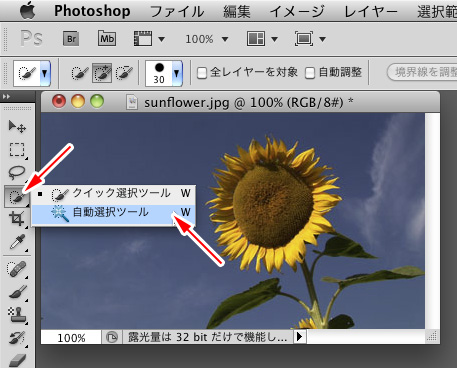The image size is (457, 368).
Task: Launch Adobe Bridge with Br icon
Action: pos(71,39)
